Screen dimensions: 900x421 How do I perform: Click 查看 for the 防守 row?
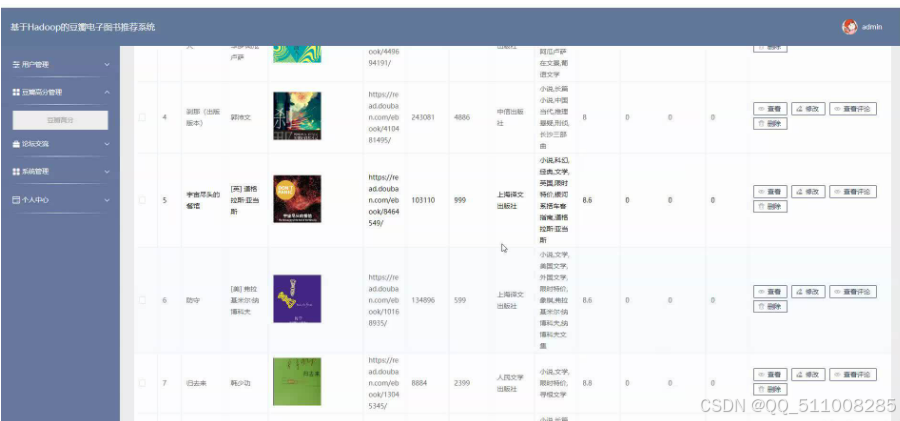click(x=770, y=292)
